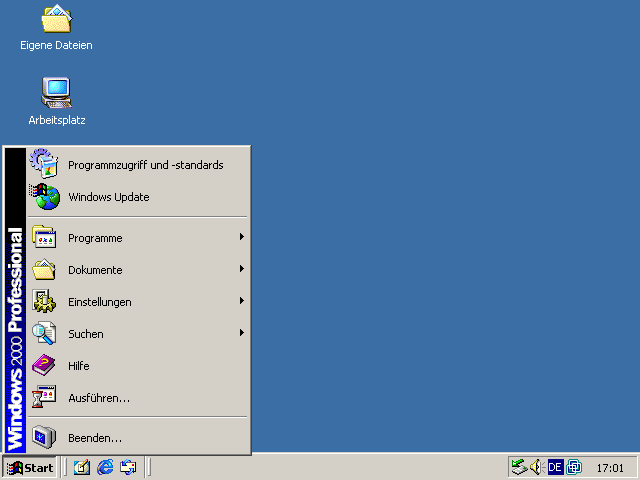Open the Programme menu entry
Screen dimensions: 640x480
pyautogui.click(x=138, y=237)
